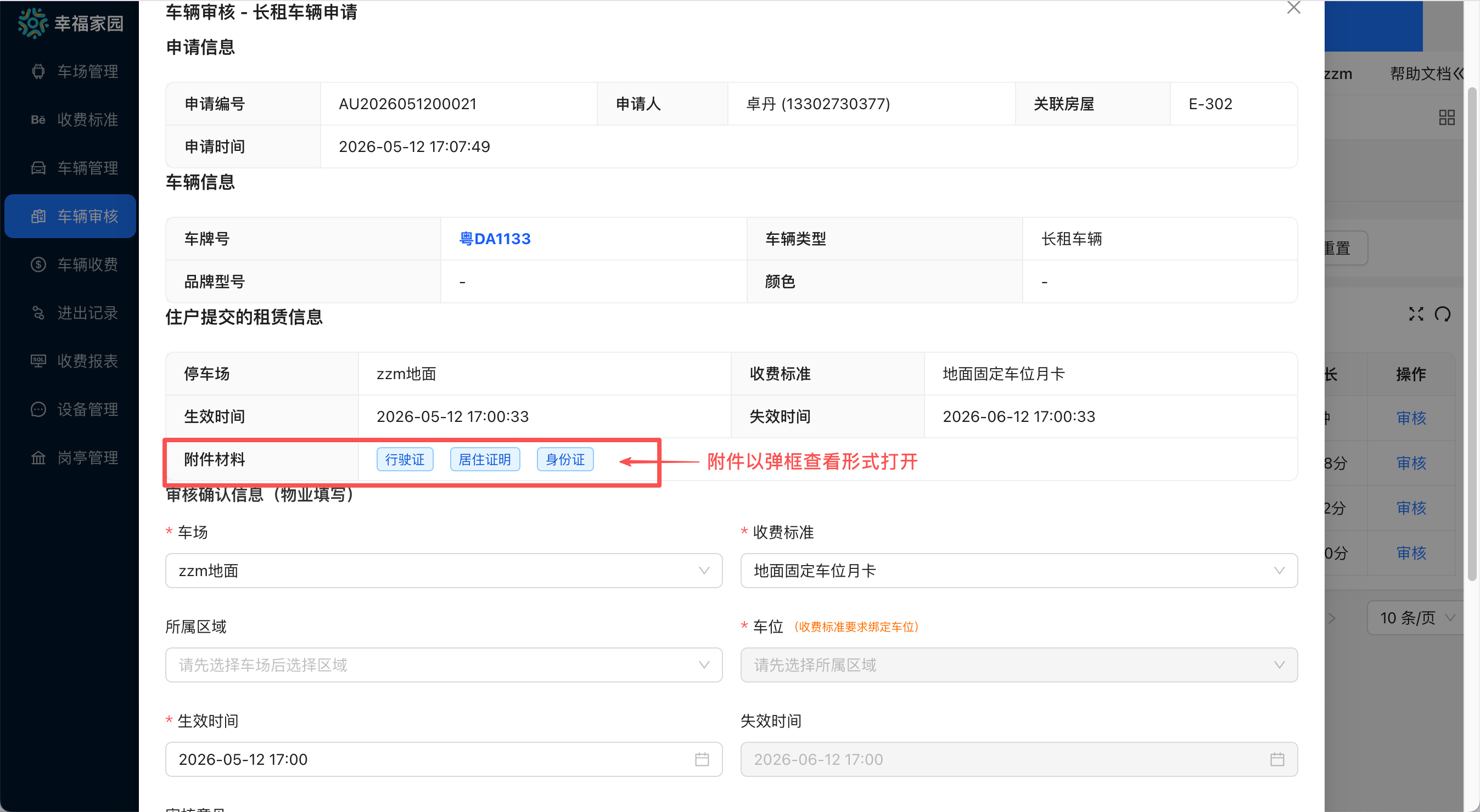Close the 车辆审核 dialog
Image resolution: width=1480 pixels, height=812 pixels.
[x=1293, y=8]
